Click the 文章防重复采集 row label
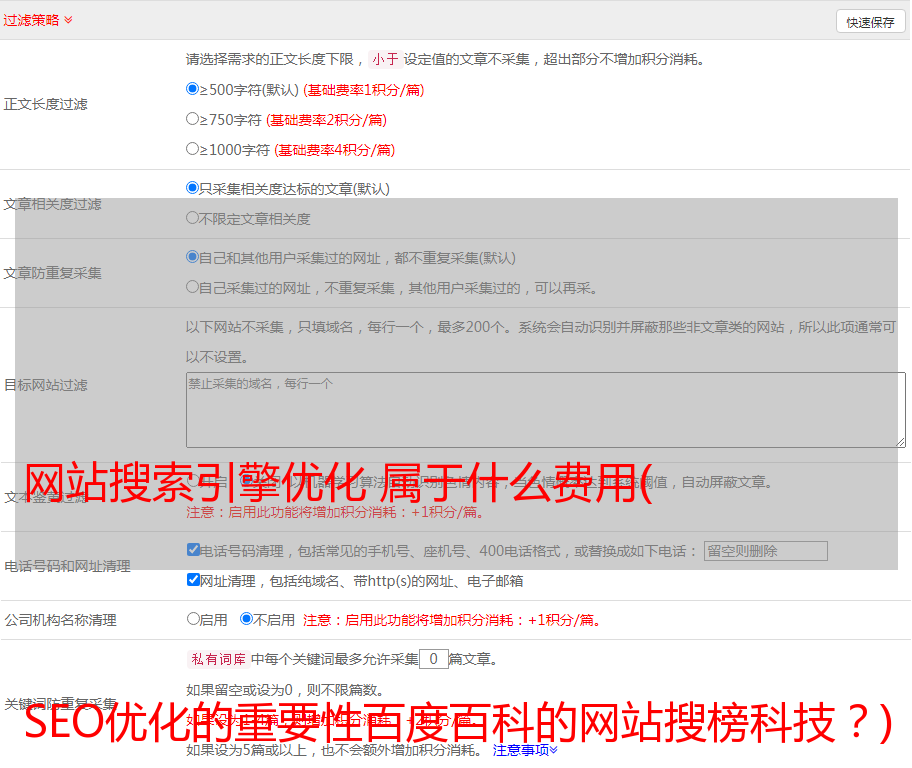The width and height of the screenshot is (912, 768). (52, 273)
